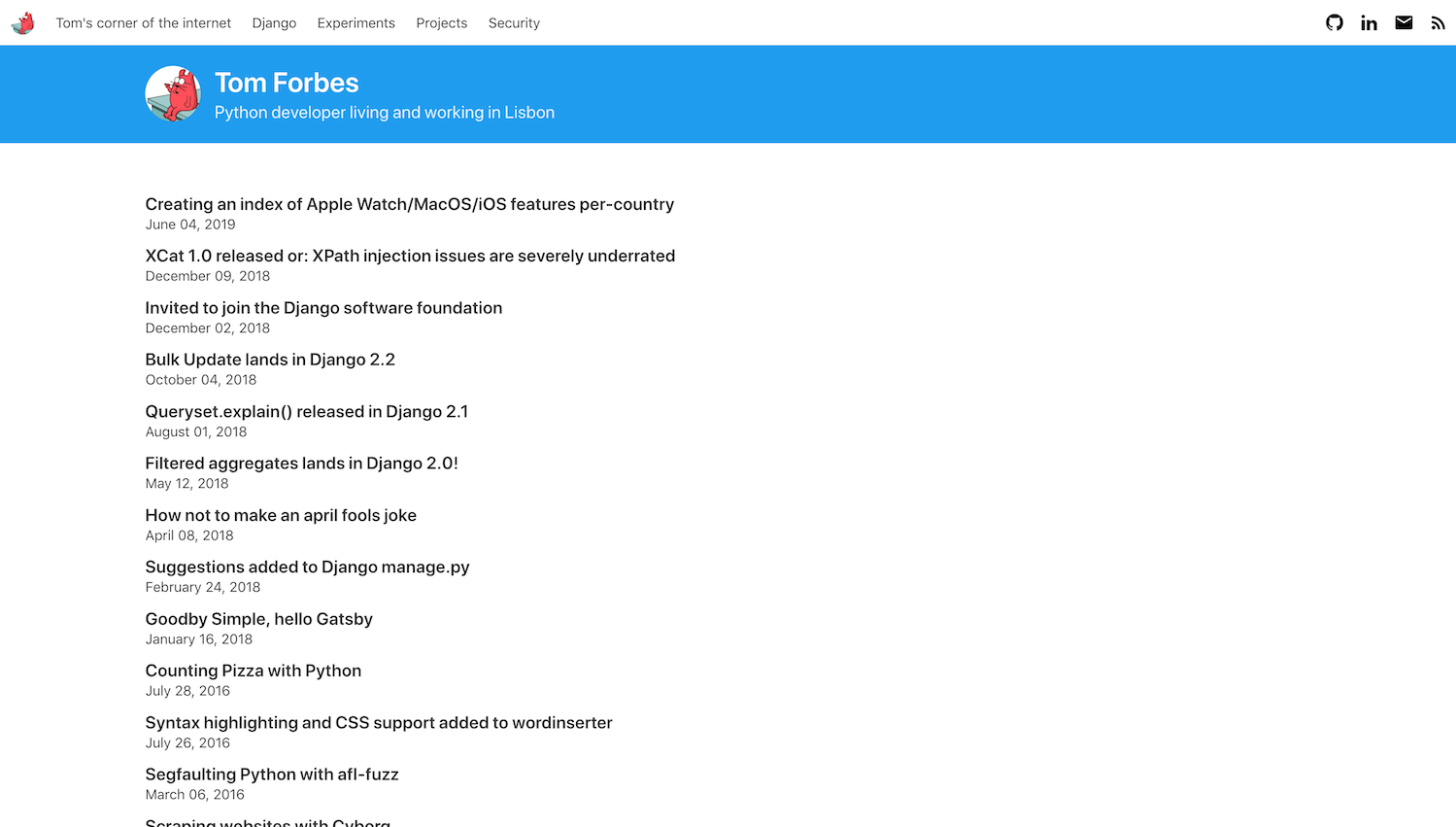Viewport: 1456px width, 827px height.
Task: Open XCat 1.0 released post
Action: (x=410, y=256)
